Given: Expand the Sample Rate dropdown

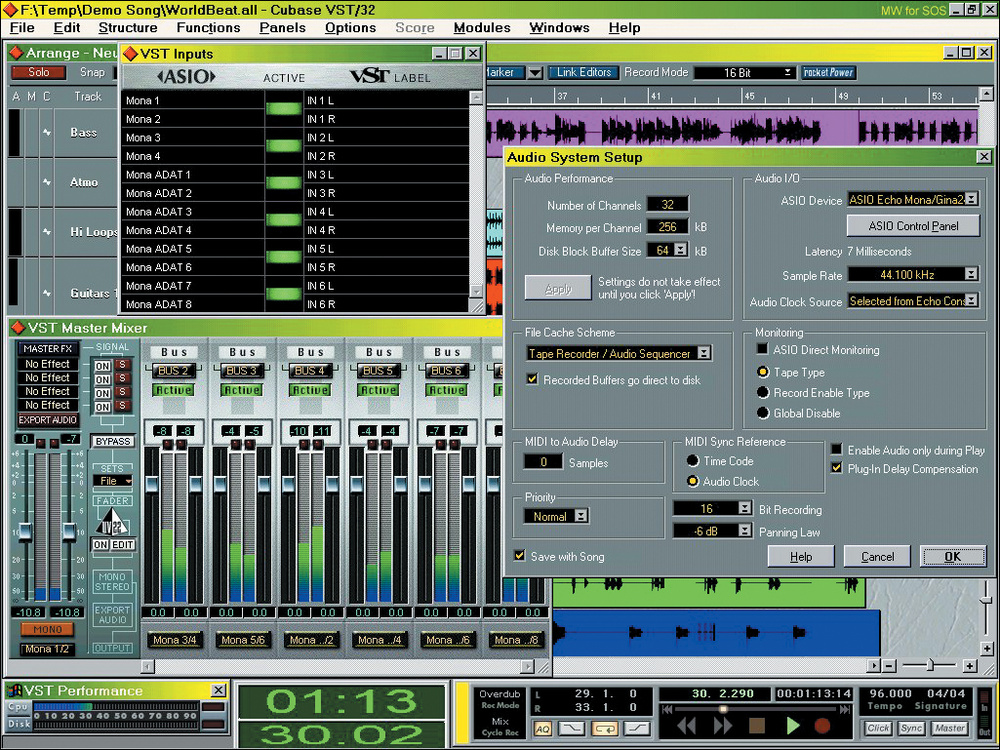Looking at the screenshot, I should click(970, 274).
